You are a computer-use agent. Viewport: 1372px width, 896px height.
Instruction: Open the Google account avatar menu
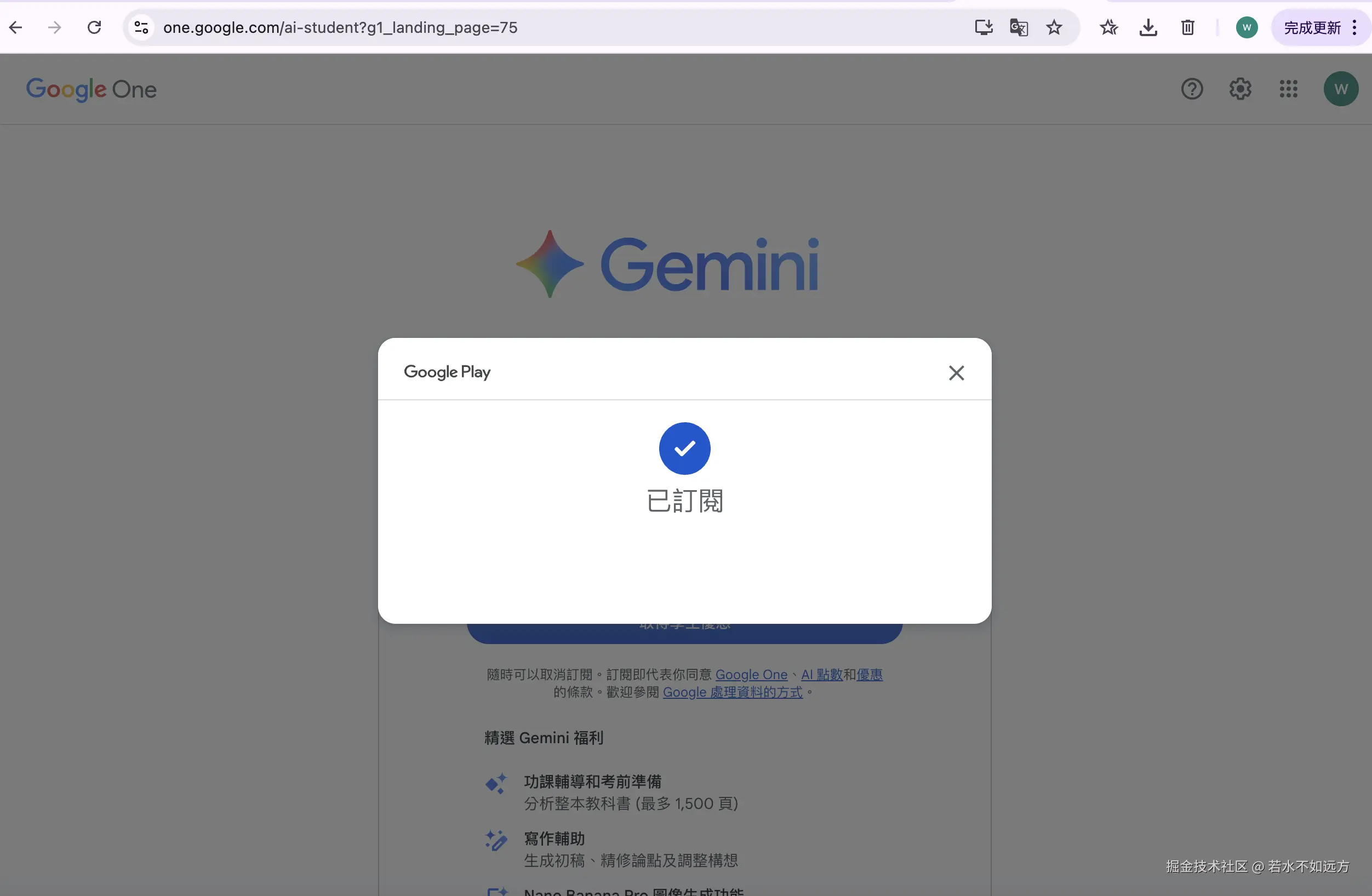1340,89
